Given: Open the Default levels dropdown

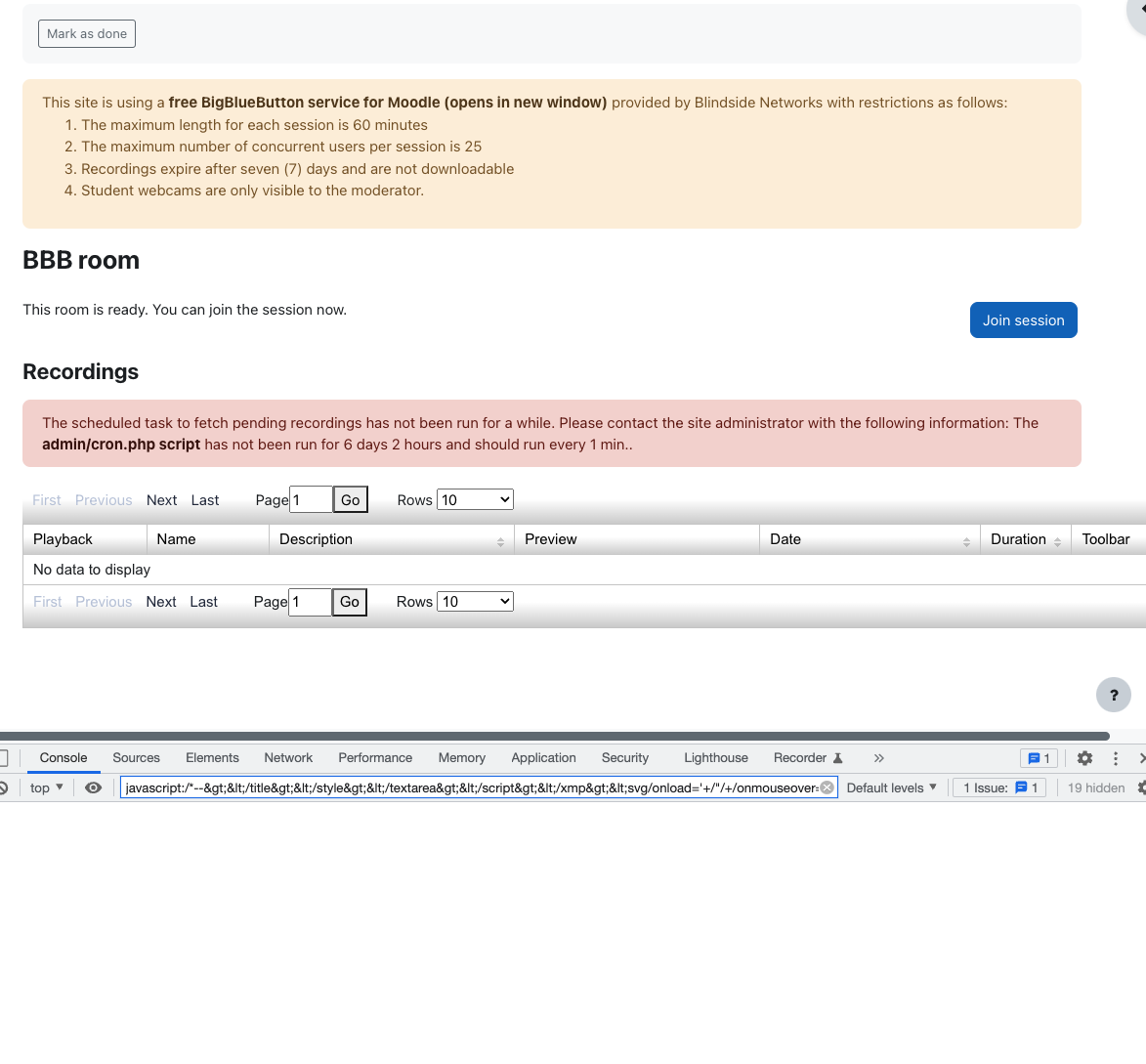Looking at the screenshot, I should (x=891, y=787).
